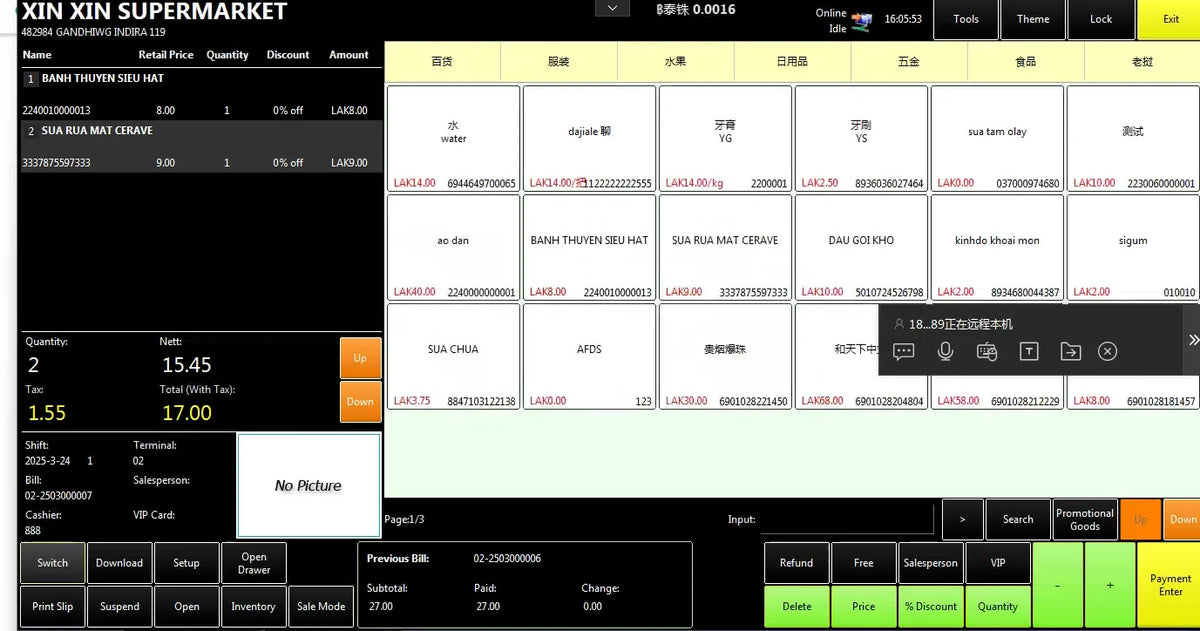
Task: Open the Theme button
Action: pyautogui.click(x=1033, y=19)
